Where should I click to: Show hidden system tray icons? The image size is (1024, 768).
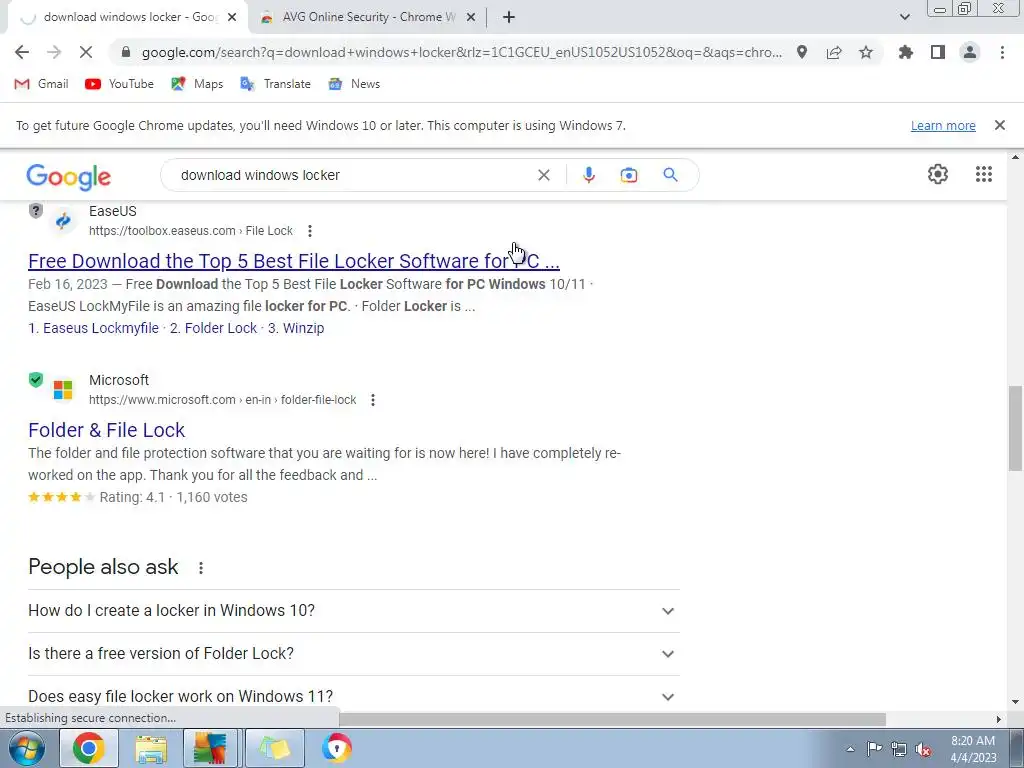click(850, 749)
